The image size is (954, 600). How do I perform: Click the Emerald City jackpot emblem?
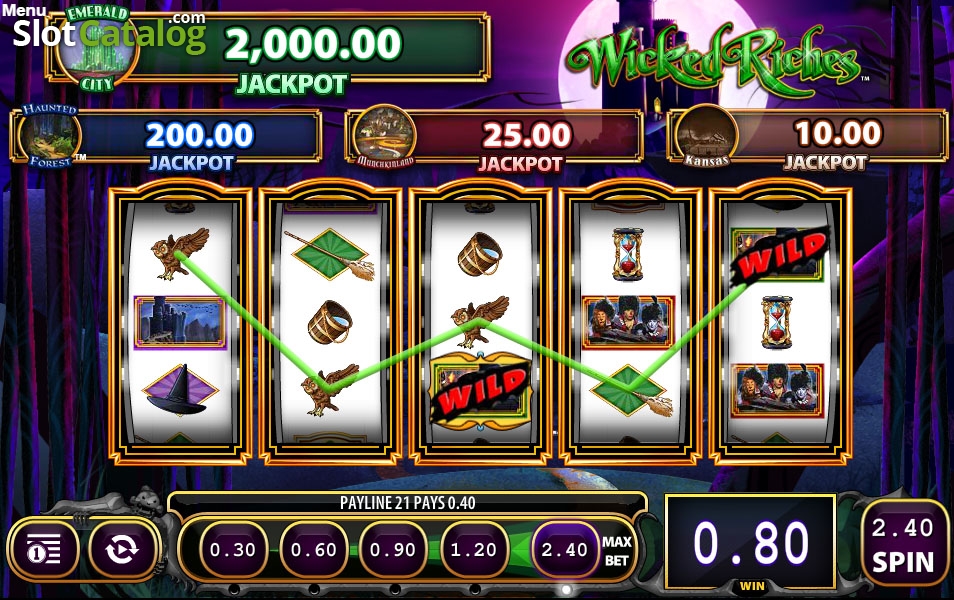click(x=97, y=50)
